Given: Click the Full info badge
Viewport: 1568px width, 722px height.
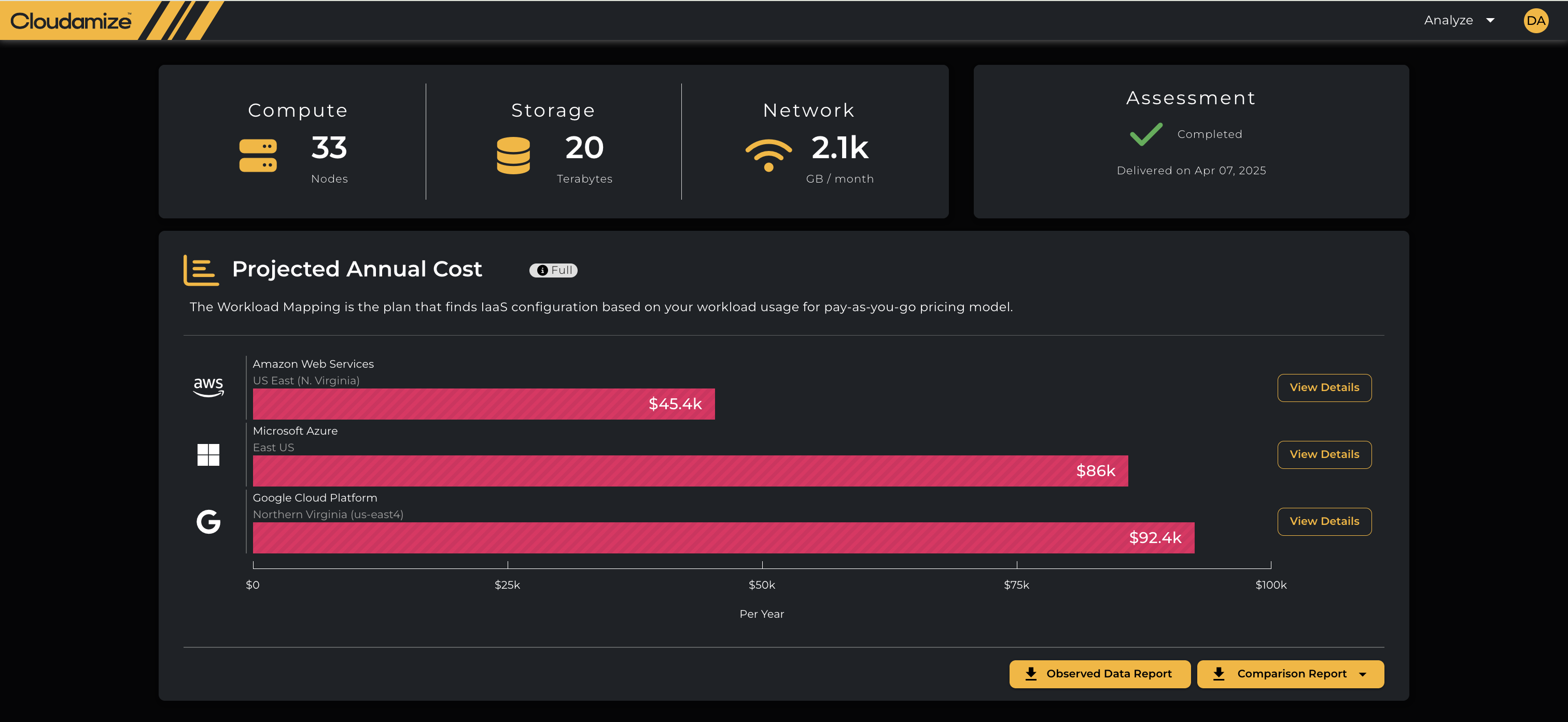Looking at the screenshot, I should (x=553, y=270).
